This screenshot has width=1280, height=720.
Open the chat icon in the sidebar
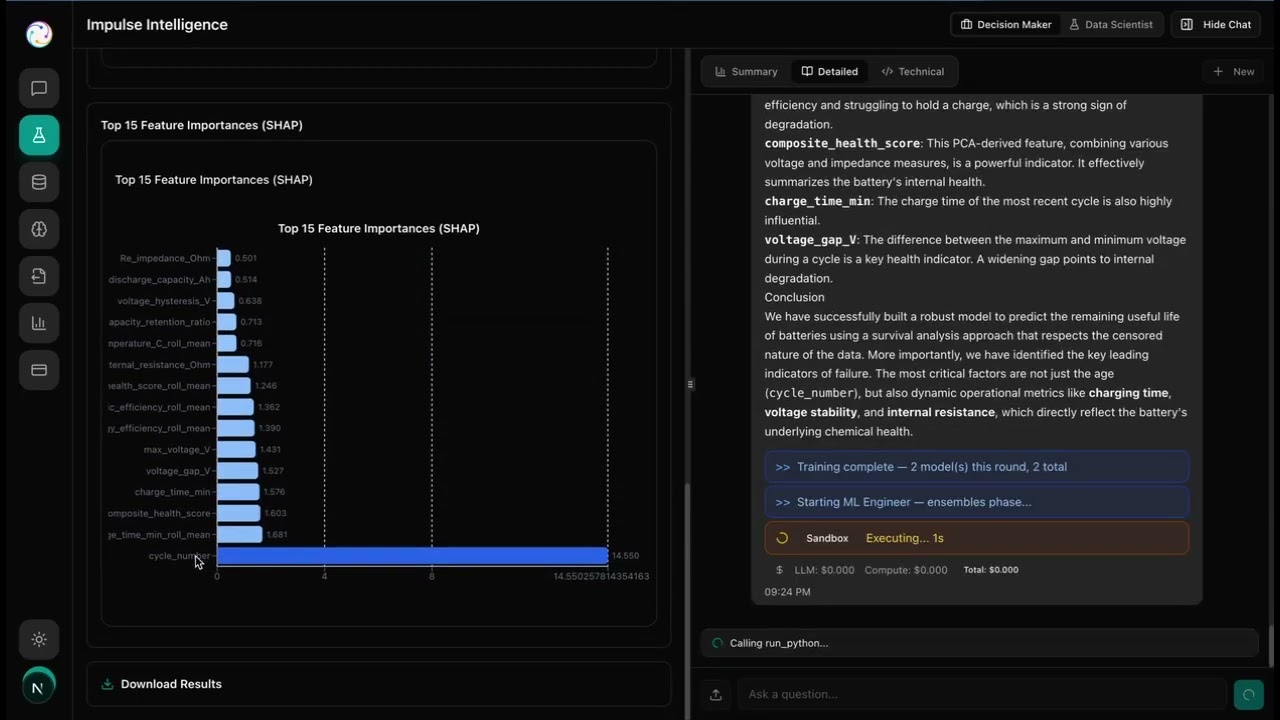[x=39, y=88]
